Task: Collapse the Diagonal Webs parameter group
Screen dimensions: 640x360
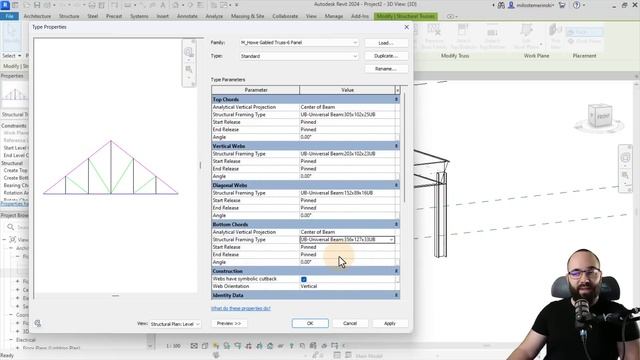Action: tap(396, 185)
